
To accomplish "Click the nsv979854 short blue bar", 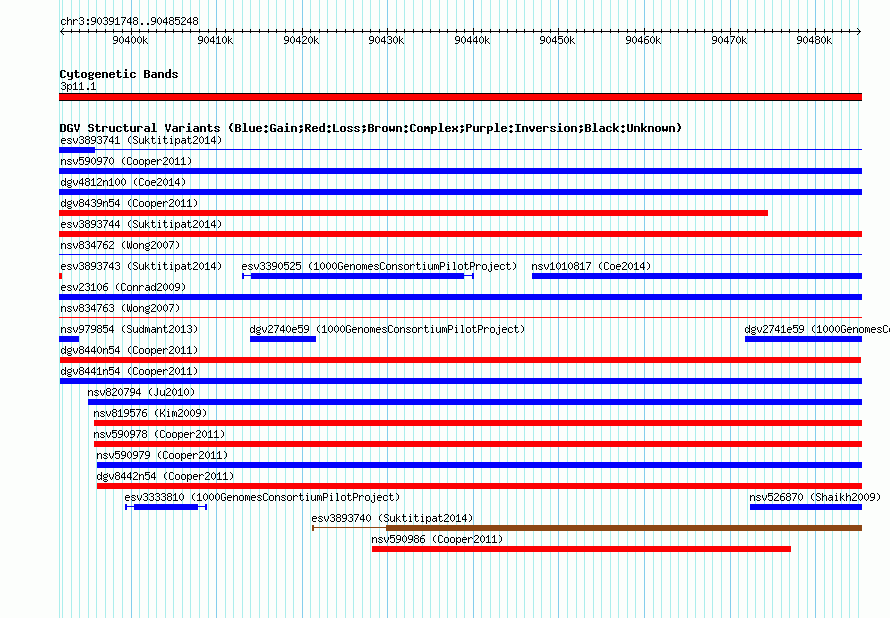I will click(x=69, y=339).
